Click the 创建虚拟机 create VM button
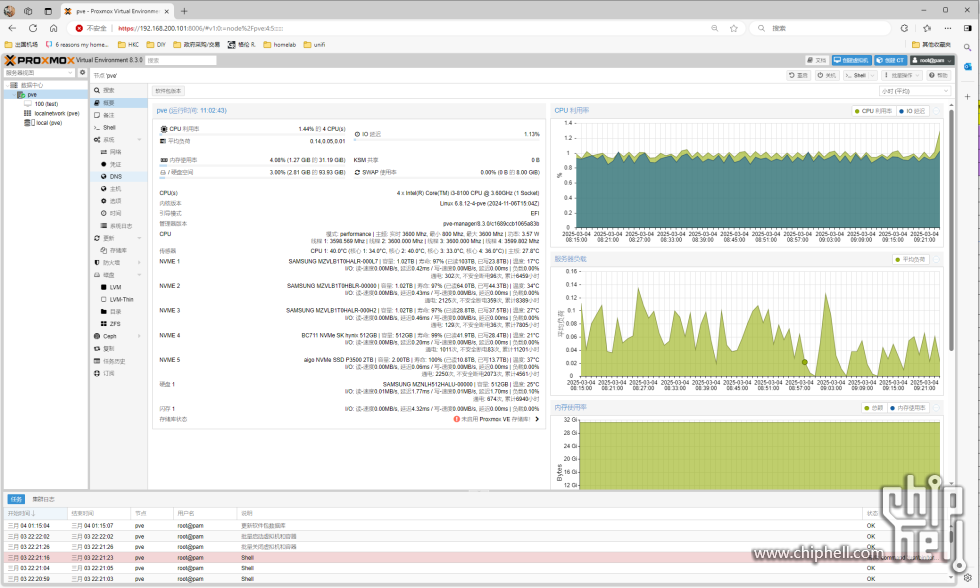Screen dimensions: 980x588 [x=852, y=61]
